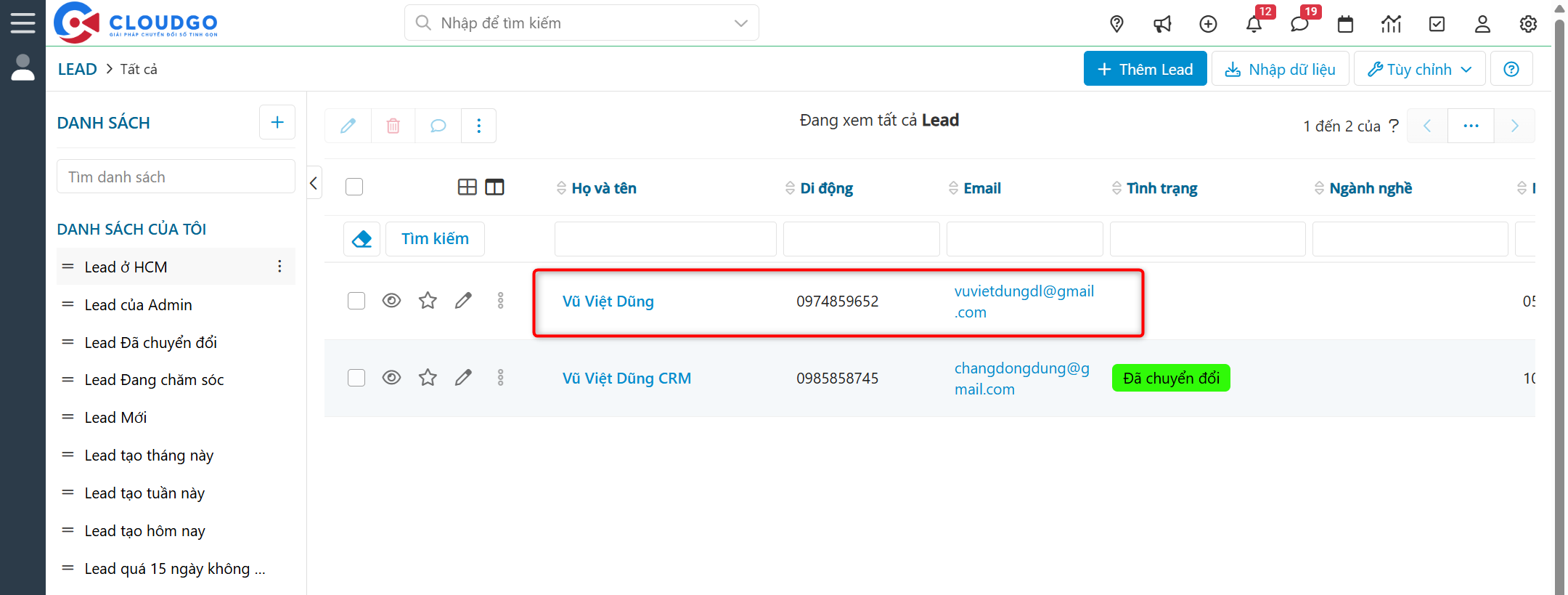Click the location pin icon

pyautogui.click(x=1116, y=24)
